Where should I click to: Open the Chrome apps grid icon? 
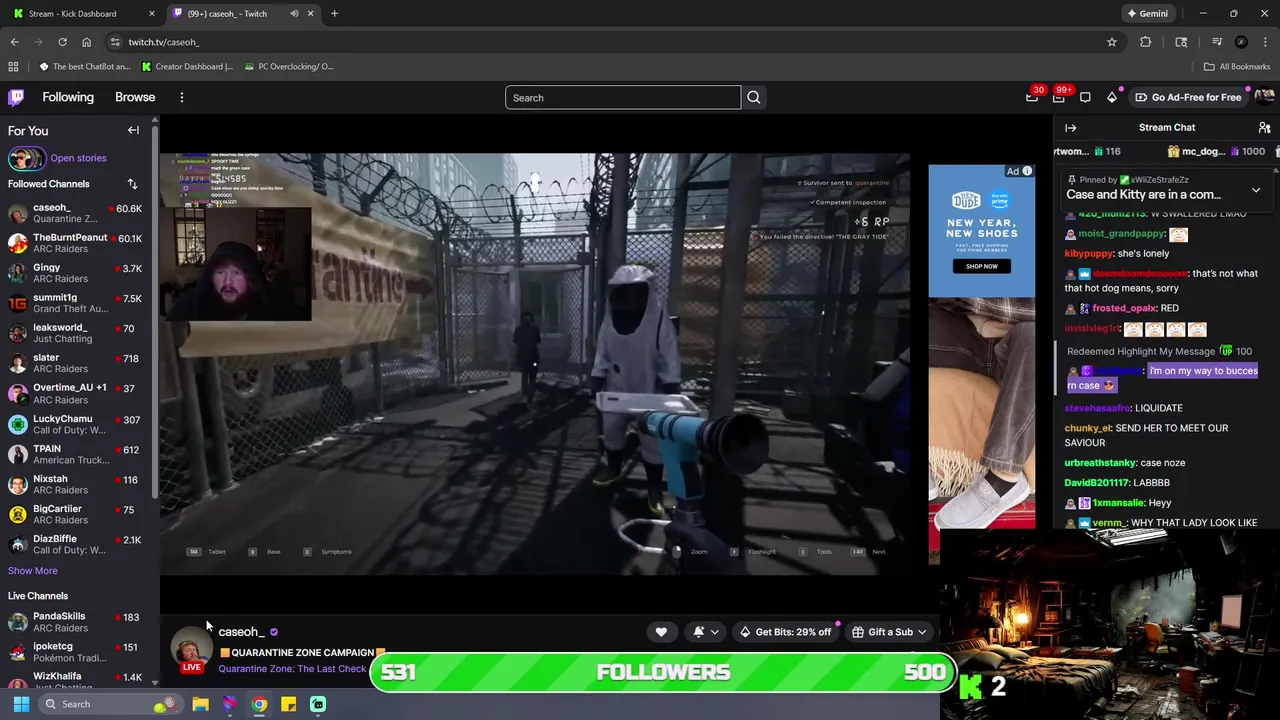[x=13, y=66]
